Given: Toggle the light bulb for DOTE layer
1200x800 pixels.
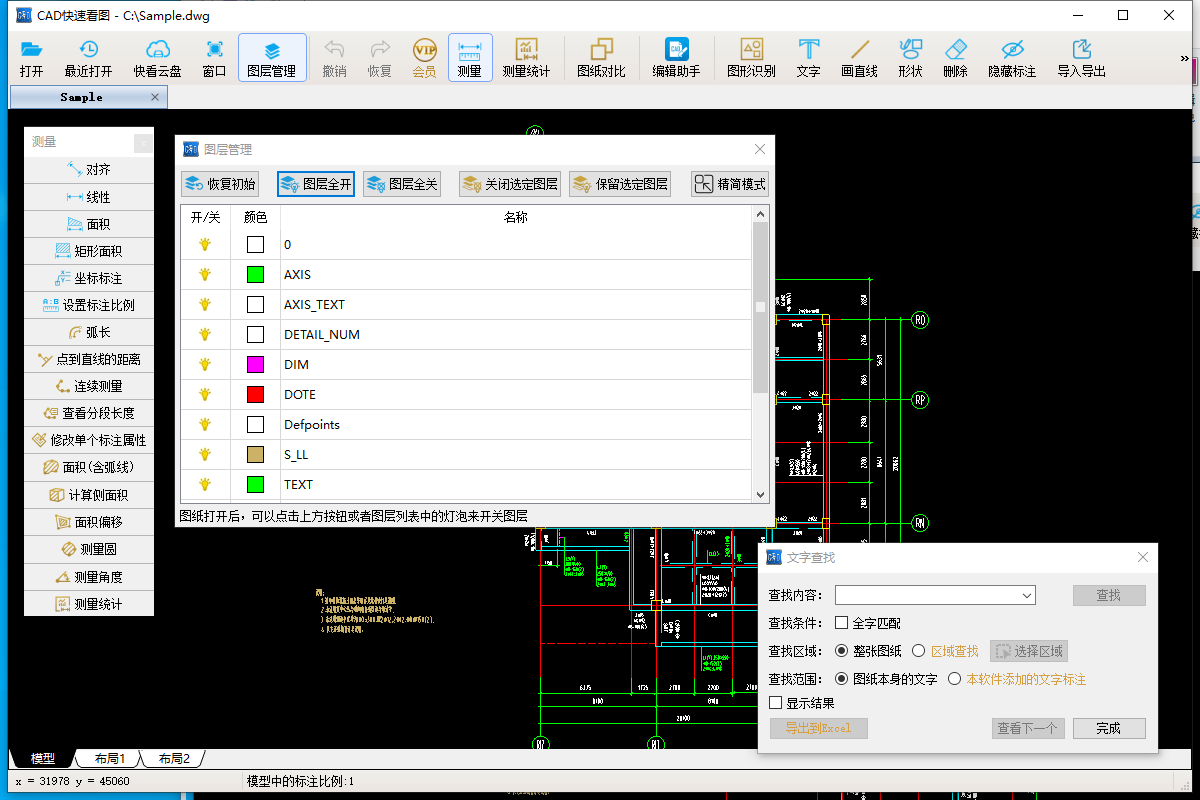Looking at the screenshot, I should 205,394.
